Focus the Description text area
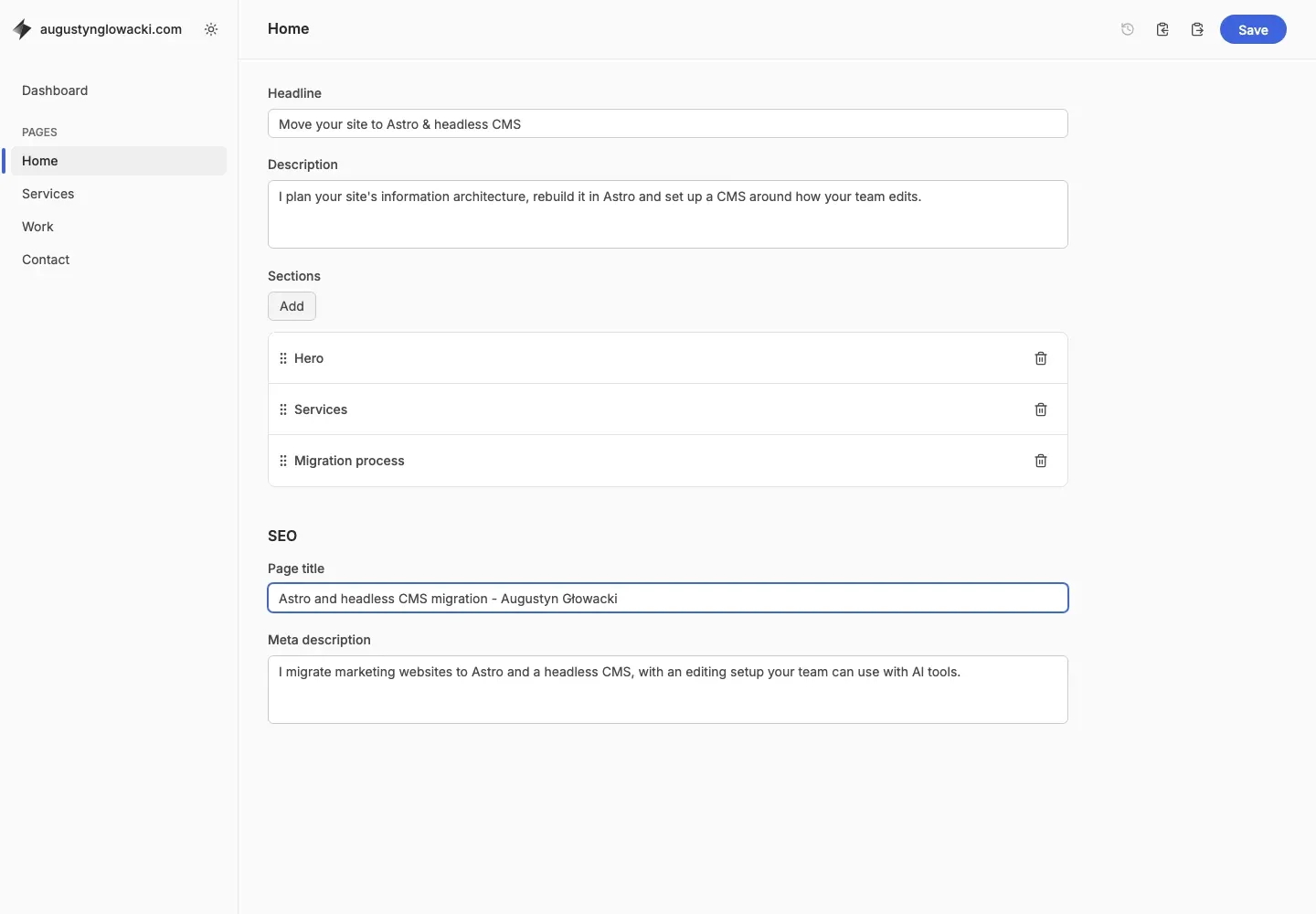This screenshot has width=1316, height=914. tap(667, 214)
